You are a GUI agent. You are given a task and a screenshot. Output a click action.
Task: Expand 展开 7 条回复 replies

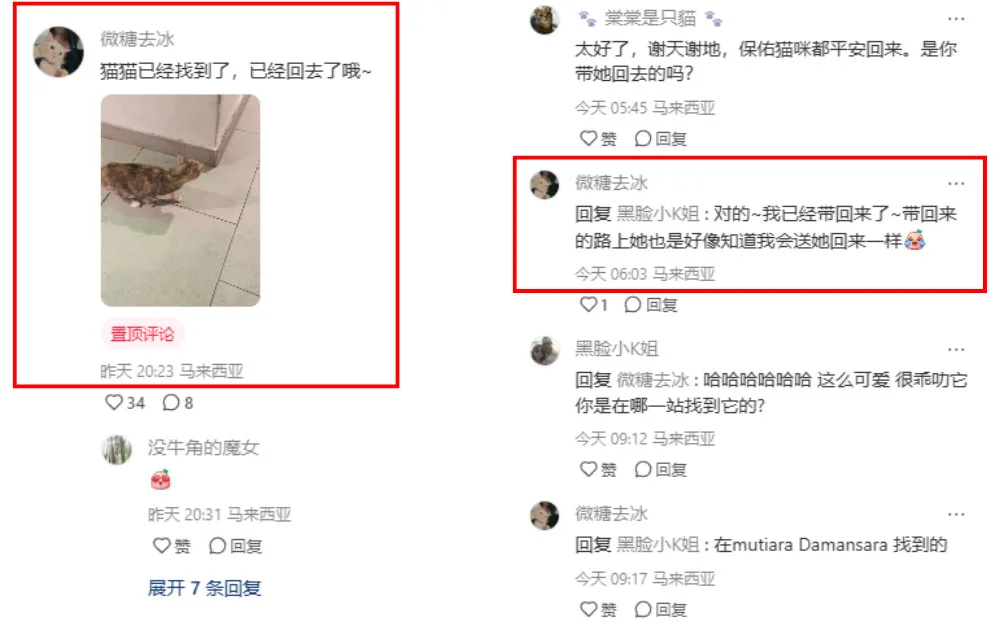click(204, 588)
